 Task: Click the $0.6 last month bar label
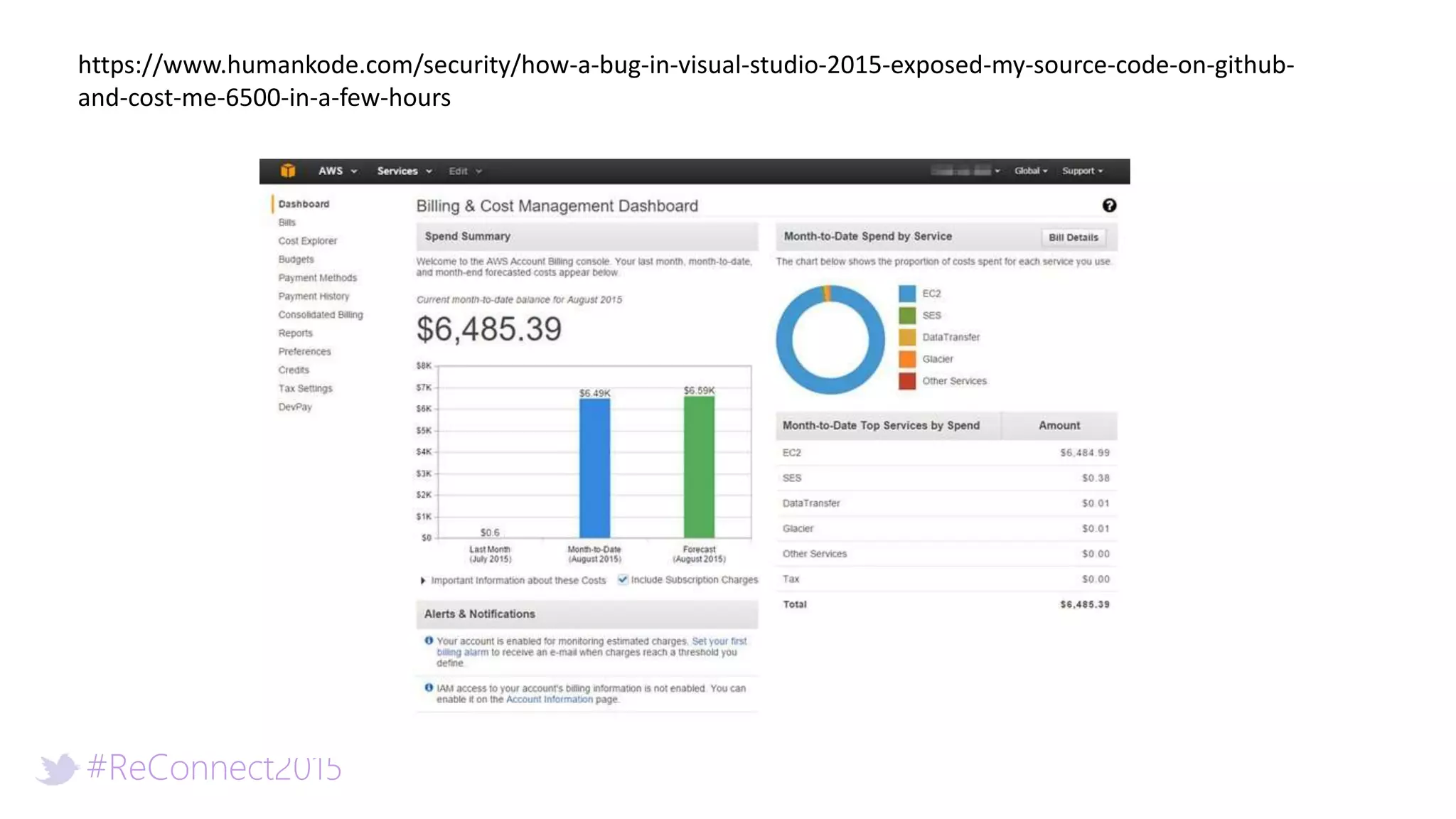pos(490,532)
